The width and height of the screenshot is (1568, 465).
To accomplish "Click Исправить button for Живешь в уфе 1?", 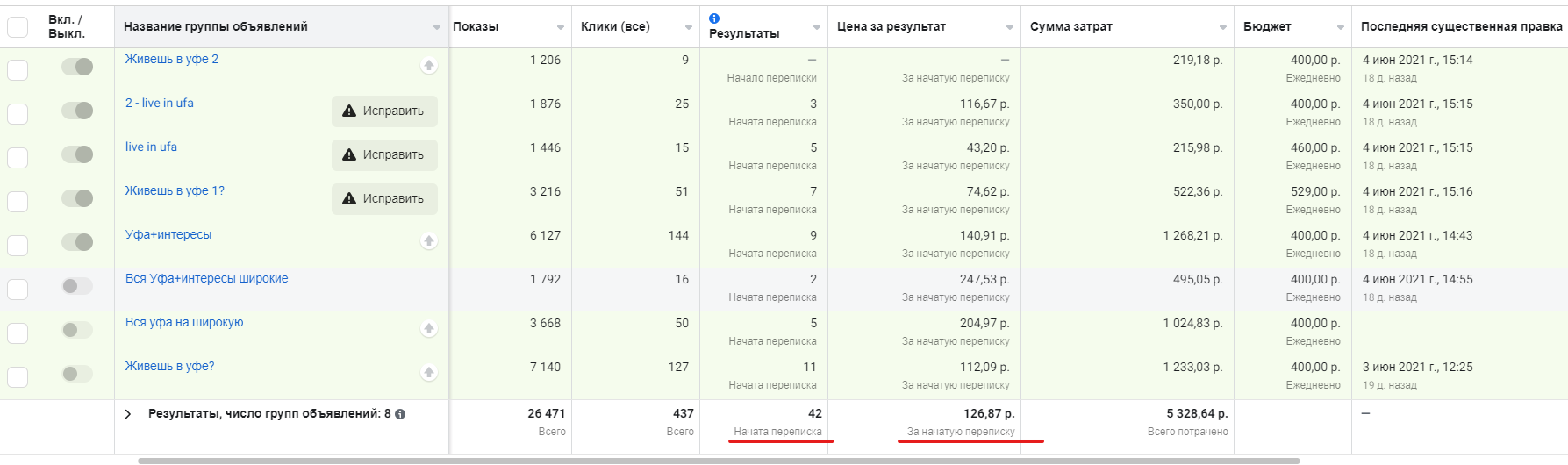I will 384,199.
